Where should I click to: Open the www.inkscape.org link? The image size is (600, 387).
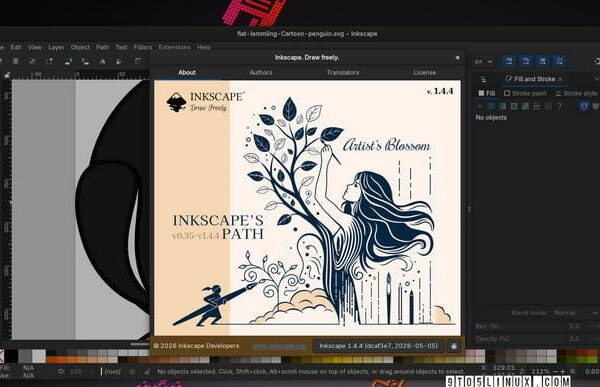[x=279, y=346]
